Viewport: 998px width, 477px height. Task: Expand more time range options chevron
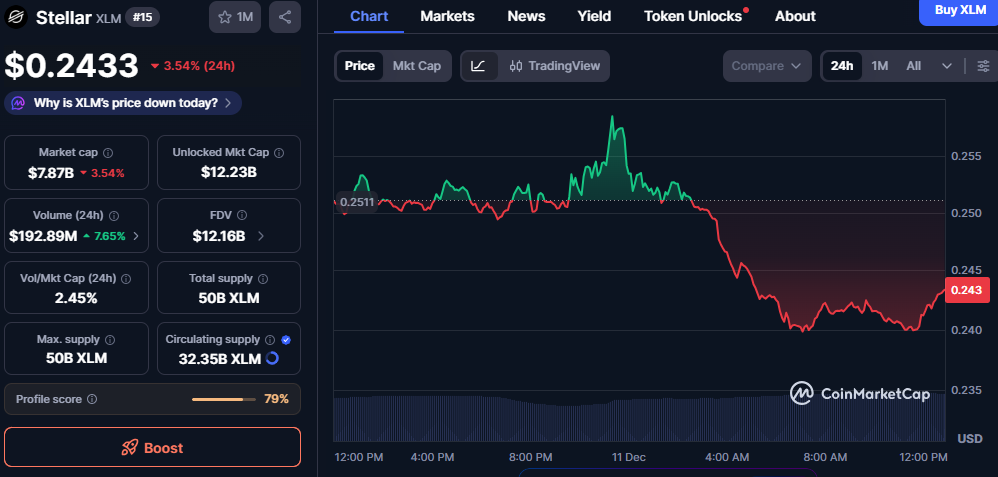[946, 66]
